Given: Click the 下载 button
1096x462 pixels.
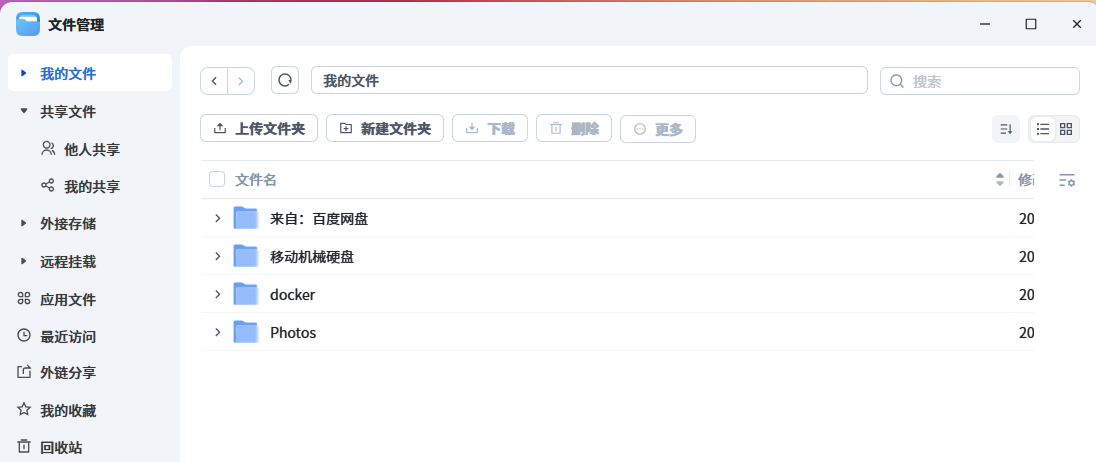Looking at the screenshot, I should click(x=490, y=129).
